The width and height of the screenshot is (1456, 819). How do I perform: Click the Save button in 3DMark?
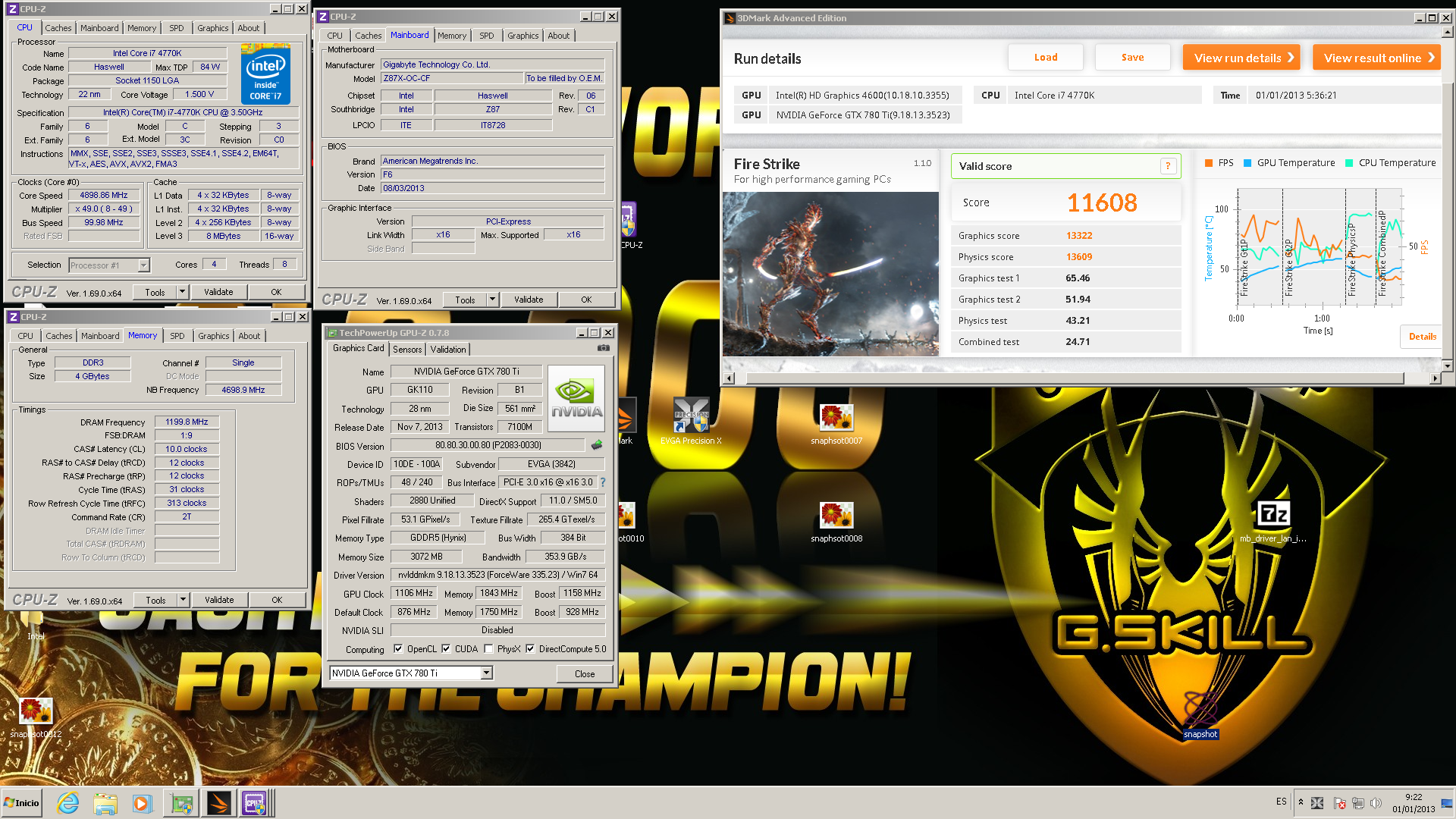[1132, 58]
